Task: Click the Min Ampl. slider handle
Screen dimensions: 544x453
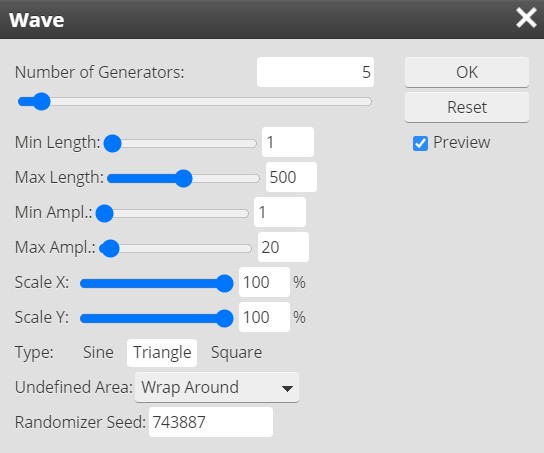Action: tap(104, 213)
